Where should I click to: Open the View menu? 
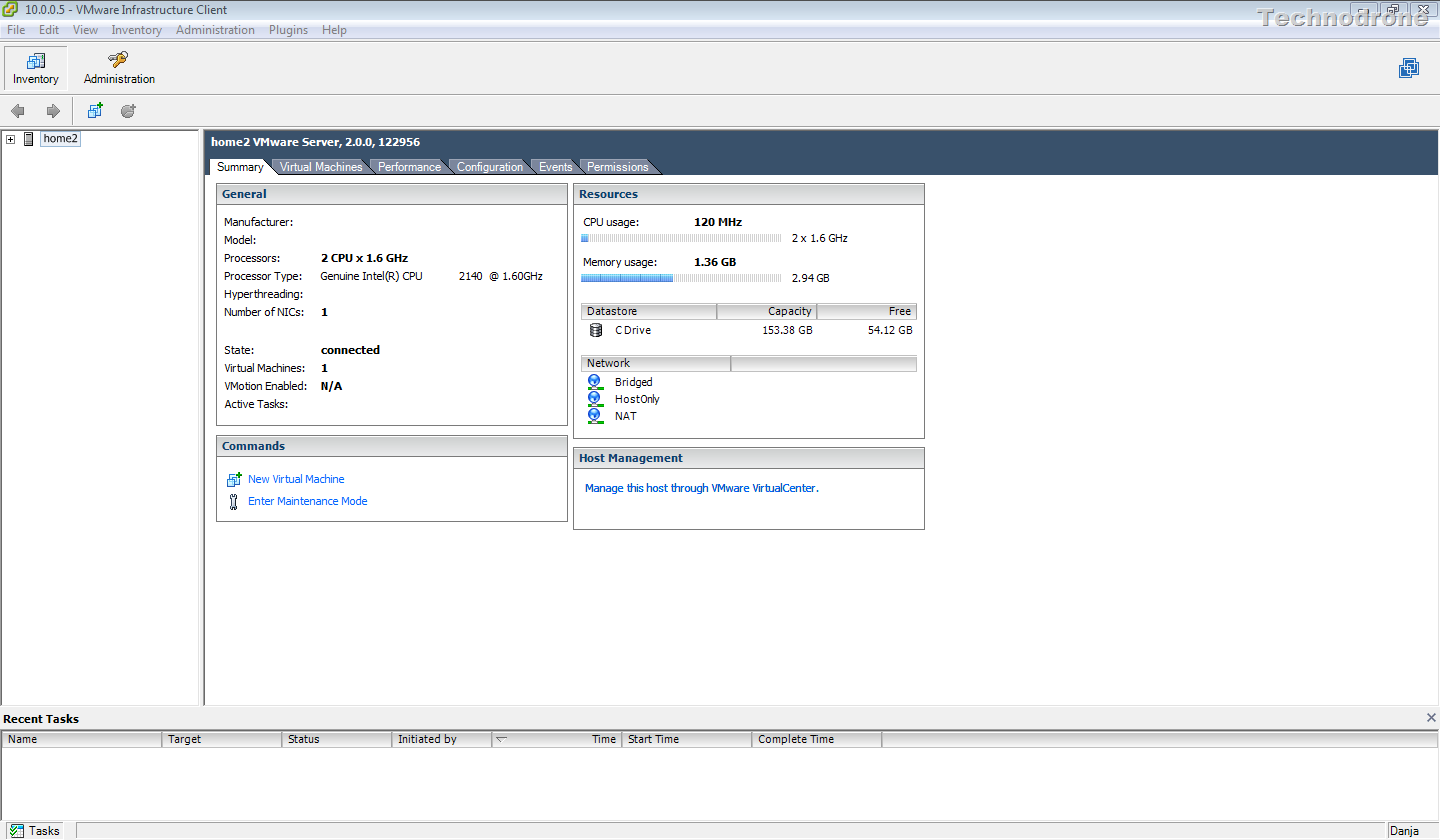tap(85, 30)
